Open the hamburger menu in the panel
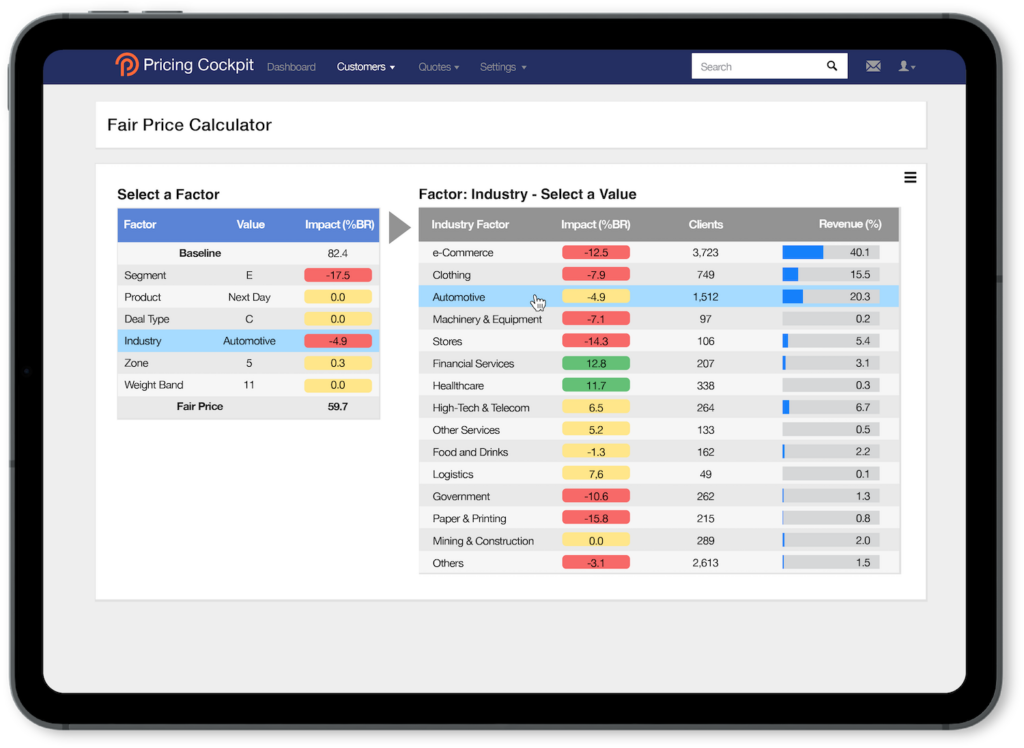The width and height of the screenshot is (1024, 748). pyautogui.click(x=910, y=178)
